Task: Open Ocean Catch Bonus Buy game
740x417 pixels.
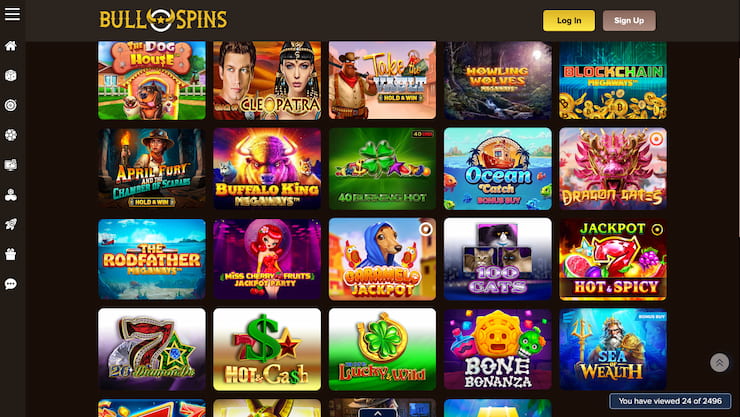Action: [497, 168]
